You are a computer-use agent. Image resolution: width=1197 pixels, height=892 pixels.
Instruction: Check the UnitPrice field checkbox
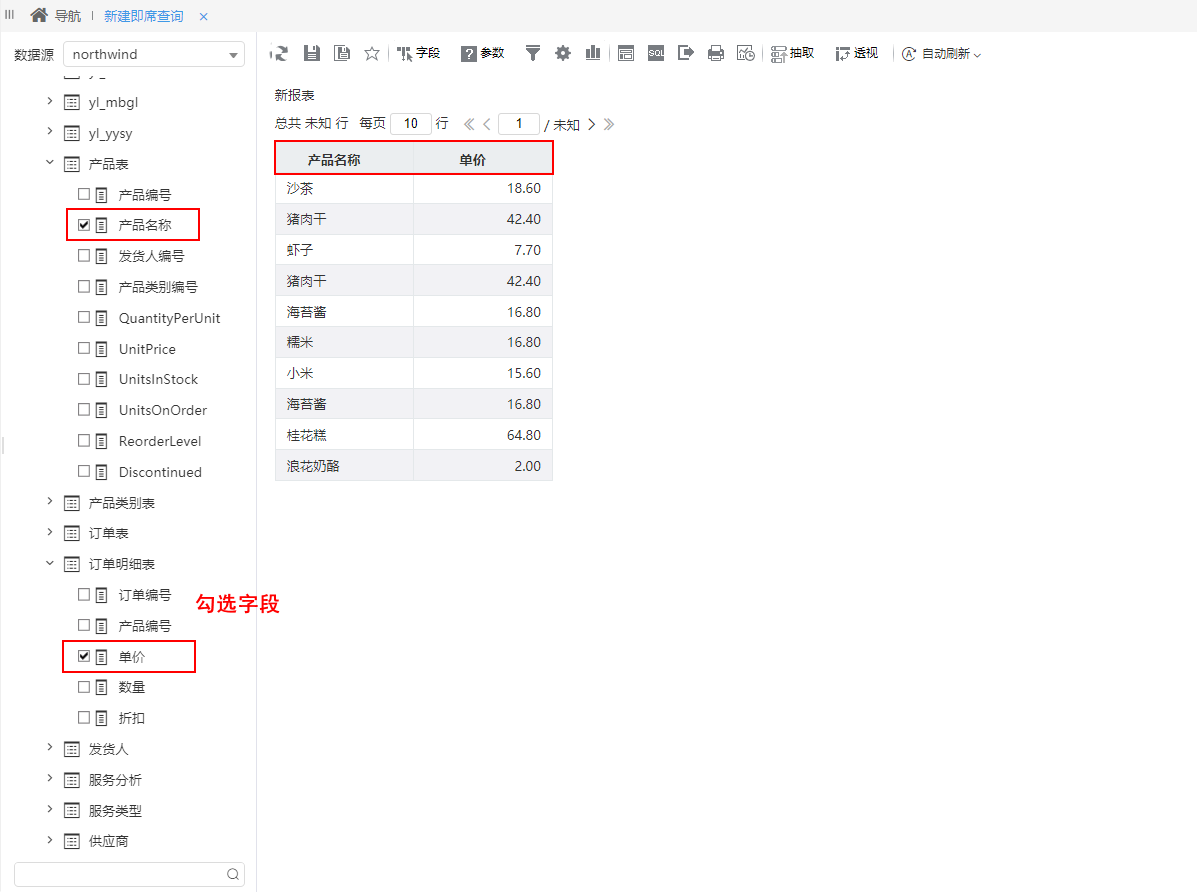84,347
